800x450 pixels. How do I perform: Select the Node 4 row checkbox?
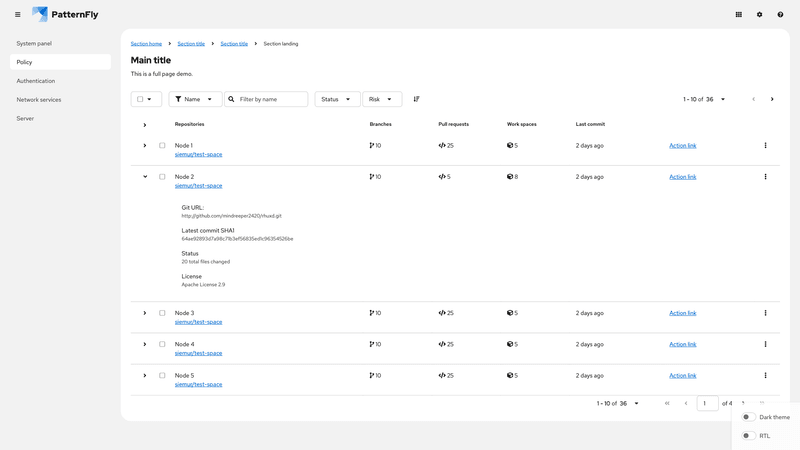click(162, 344)
